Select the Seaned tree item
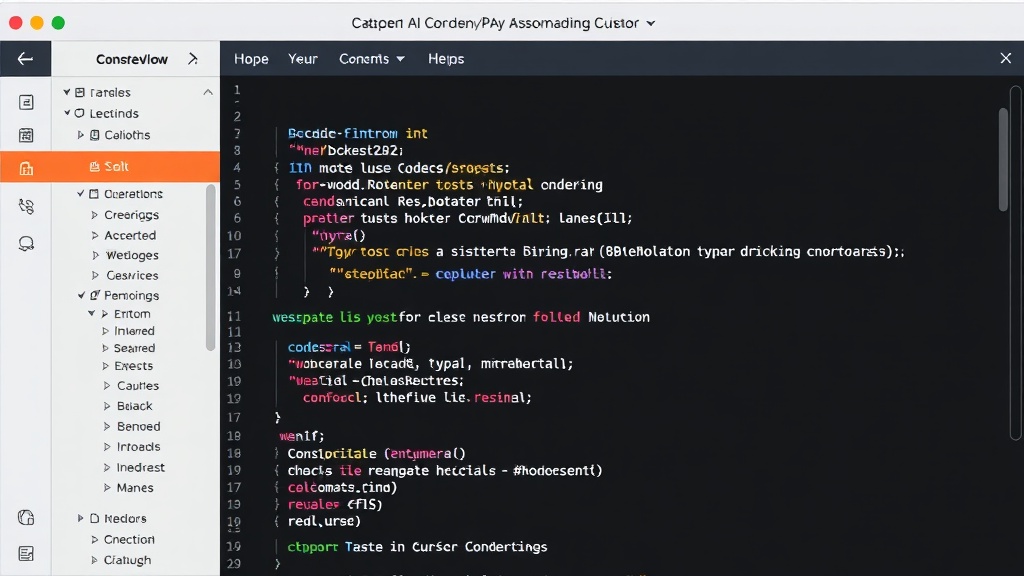 (135, 349)
